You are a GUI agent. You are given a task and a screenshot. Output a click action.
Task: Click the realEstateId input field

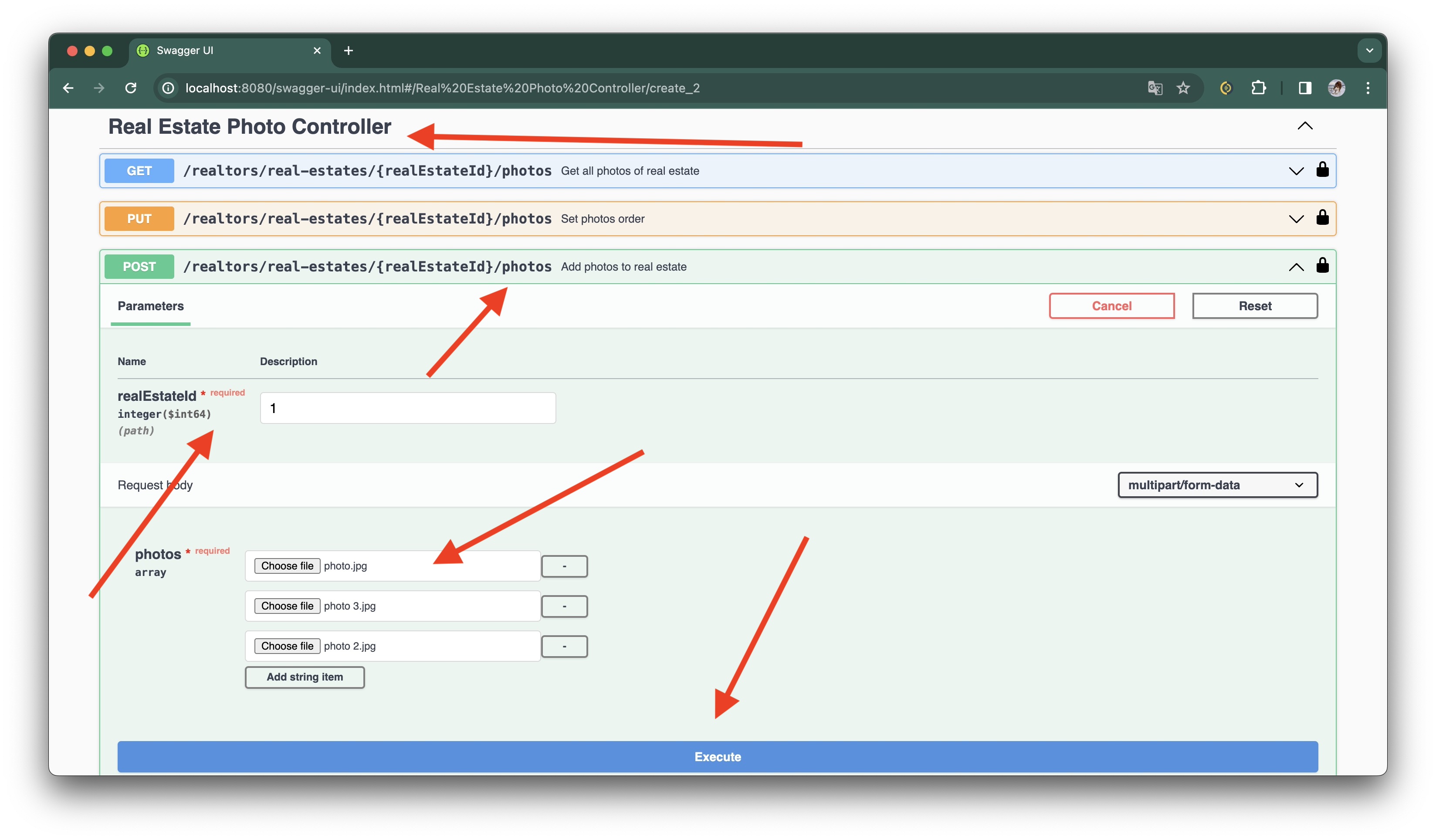[x=407, y=408]
